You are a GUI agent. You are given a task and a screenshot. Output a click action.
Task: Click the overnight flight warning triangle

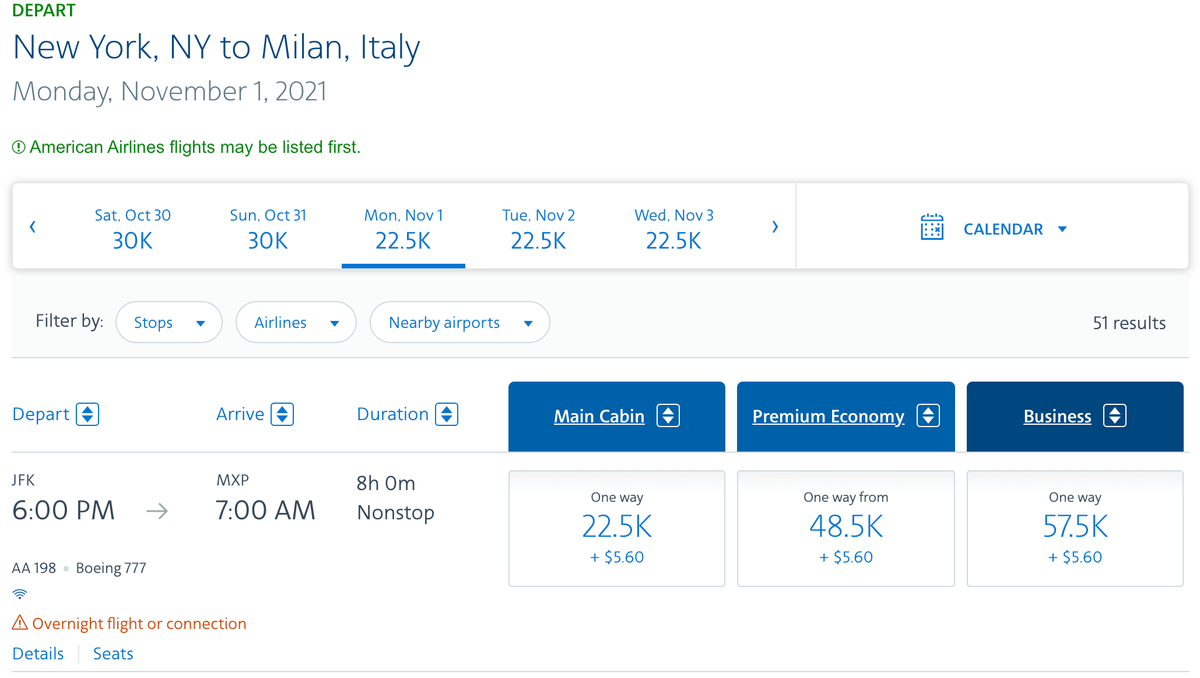pyautogui.click(x=19, y=623)
